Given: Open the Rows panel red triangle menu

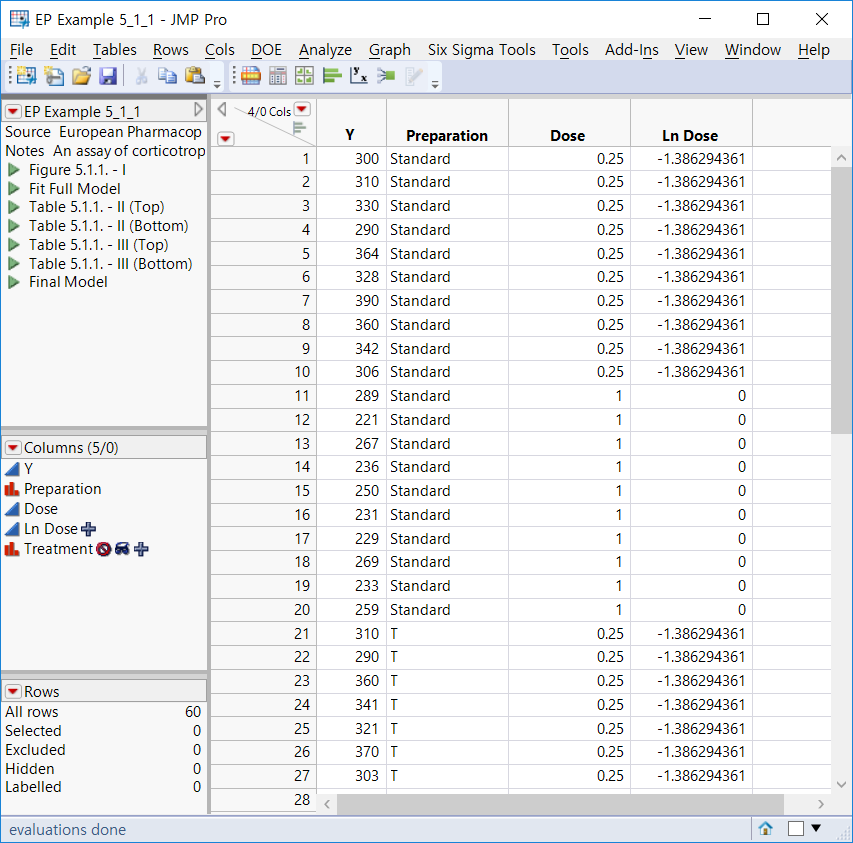Looking at the screenshot, I should point(13,692).
